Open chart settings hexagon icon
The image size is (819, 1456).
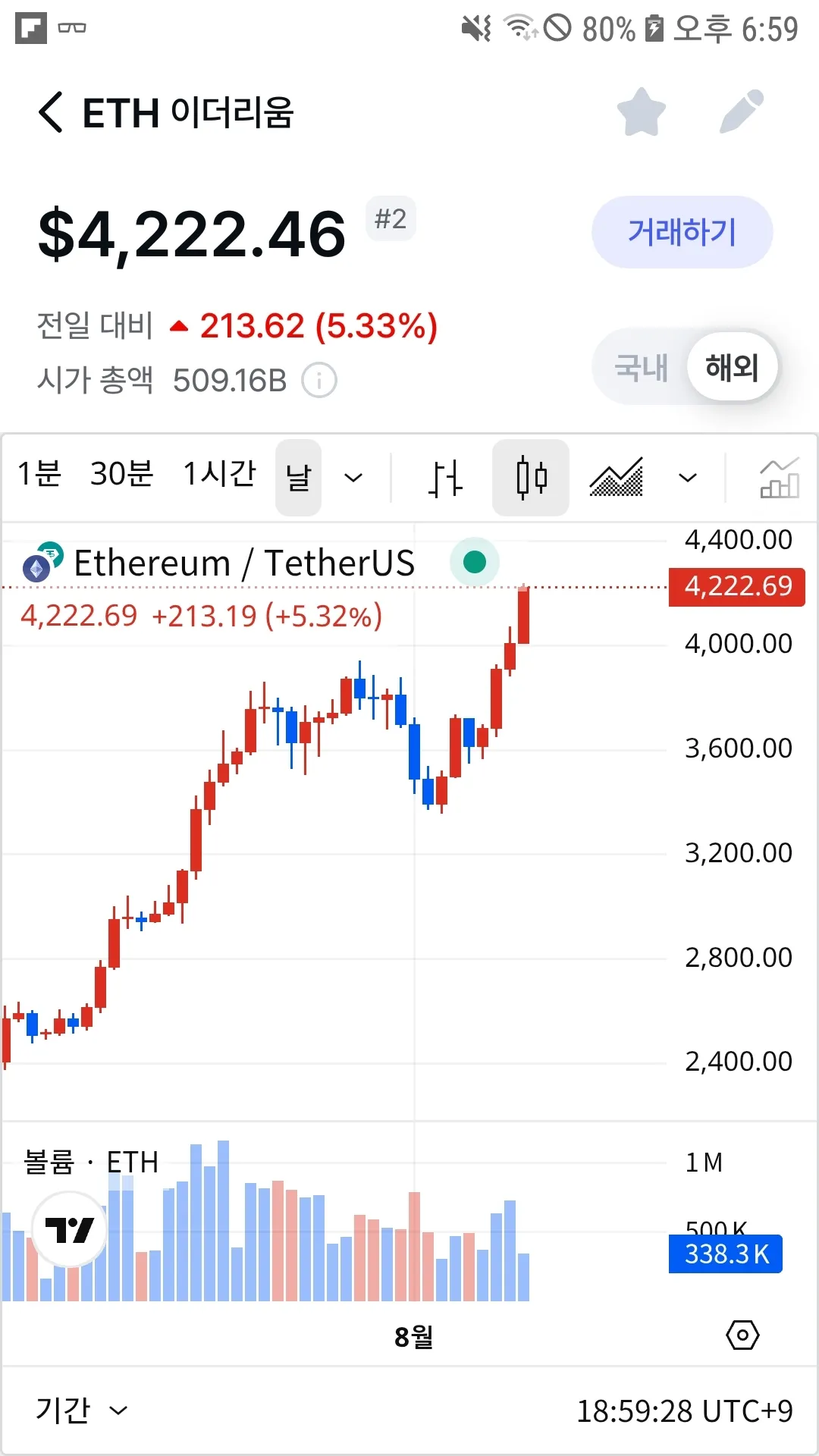pos(742,1335)
